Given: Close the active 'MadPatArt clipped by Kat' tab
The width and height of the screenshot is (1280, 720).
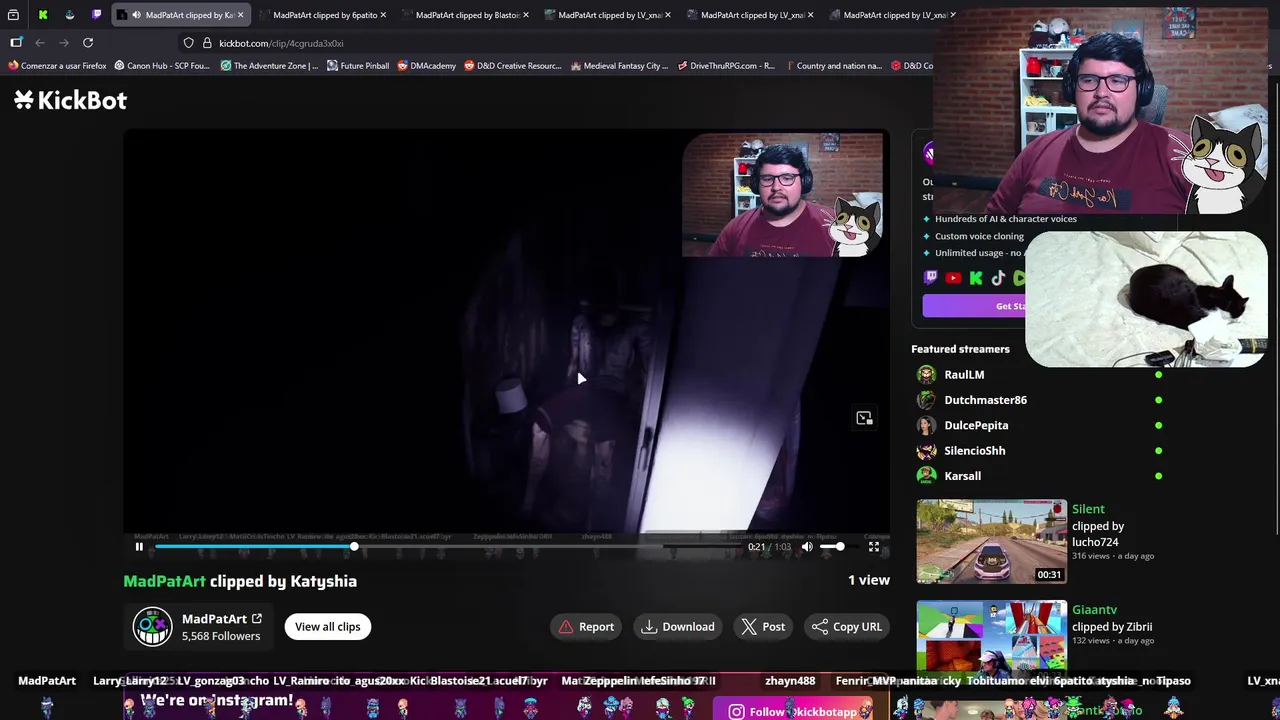Looking at the screenshot, I should tap(240, 15).
